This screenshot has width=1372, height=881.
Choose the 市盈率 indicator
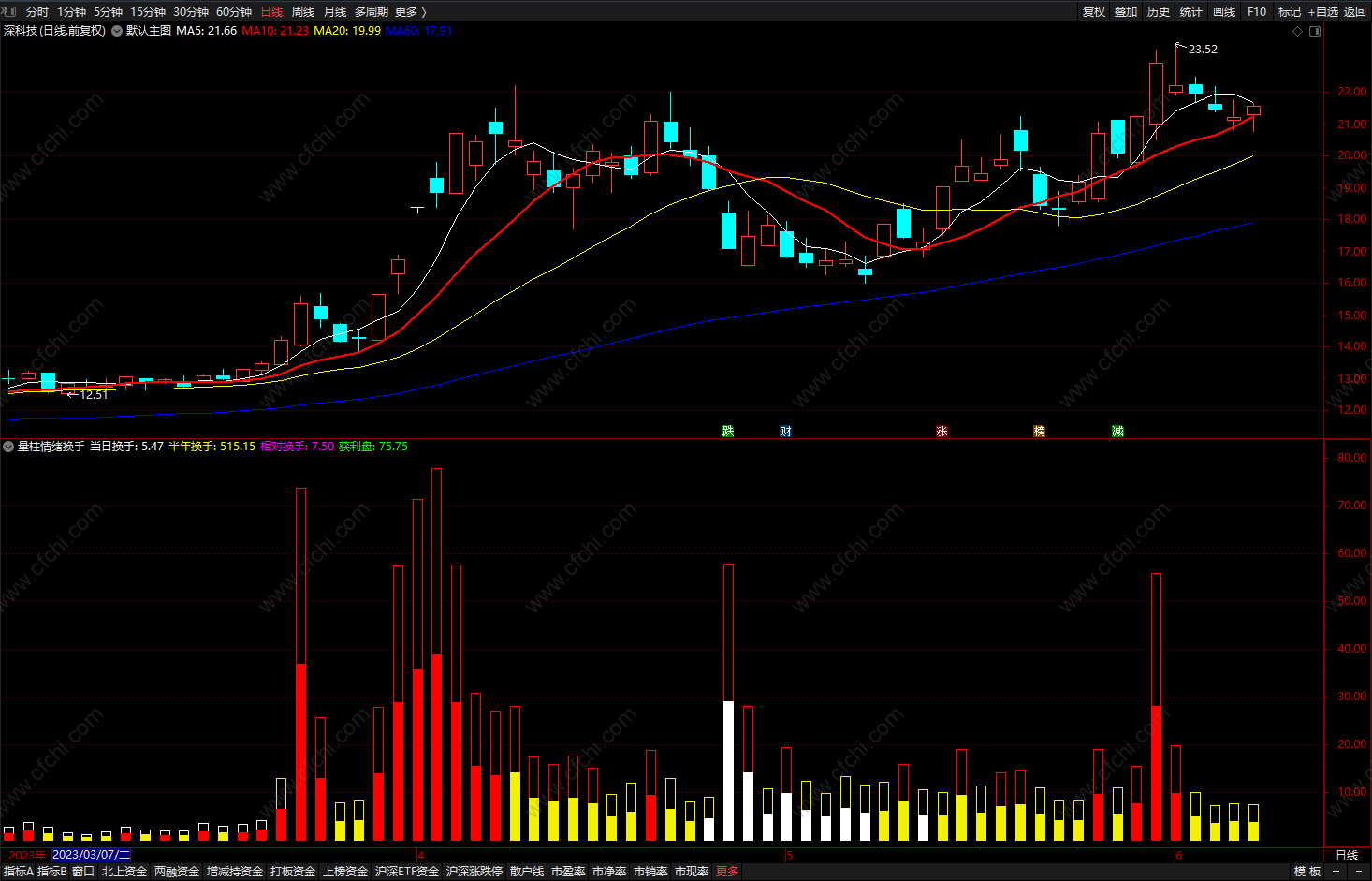(x=568, y=872)
